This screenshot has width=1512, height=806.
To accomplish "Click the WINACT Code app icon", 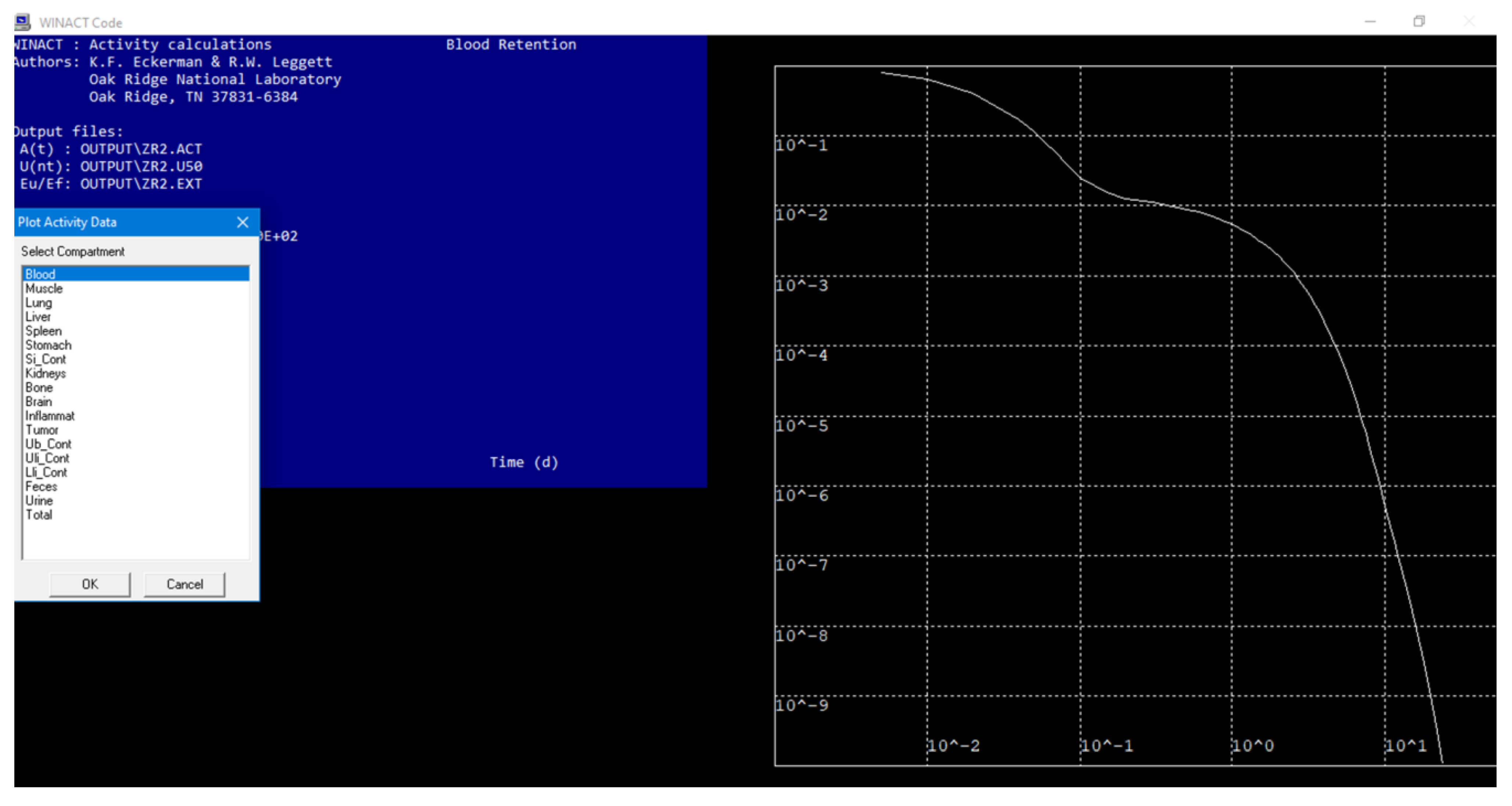I will tap(22, 22).
